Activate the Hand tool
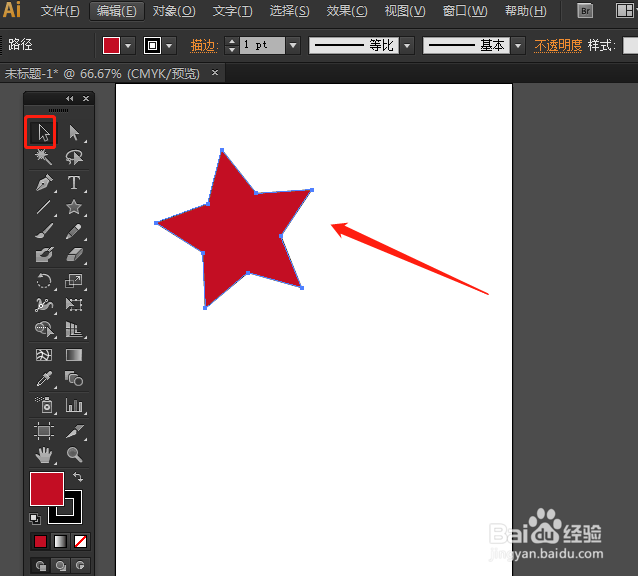 coord(44,455)
